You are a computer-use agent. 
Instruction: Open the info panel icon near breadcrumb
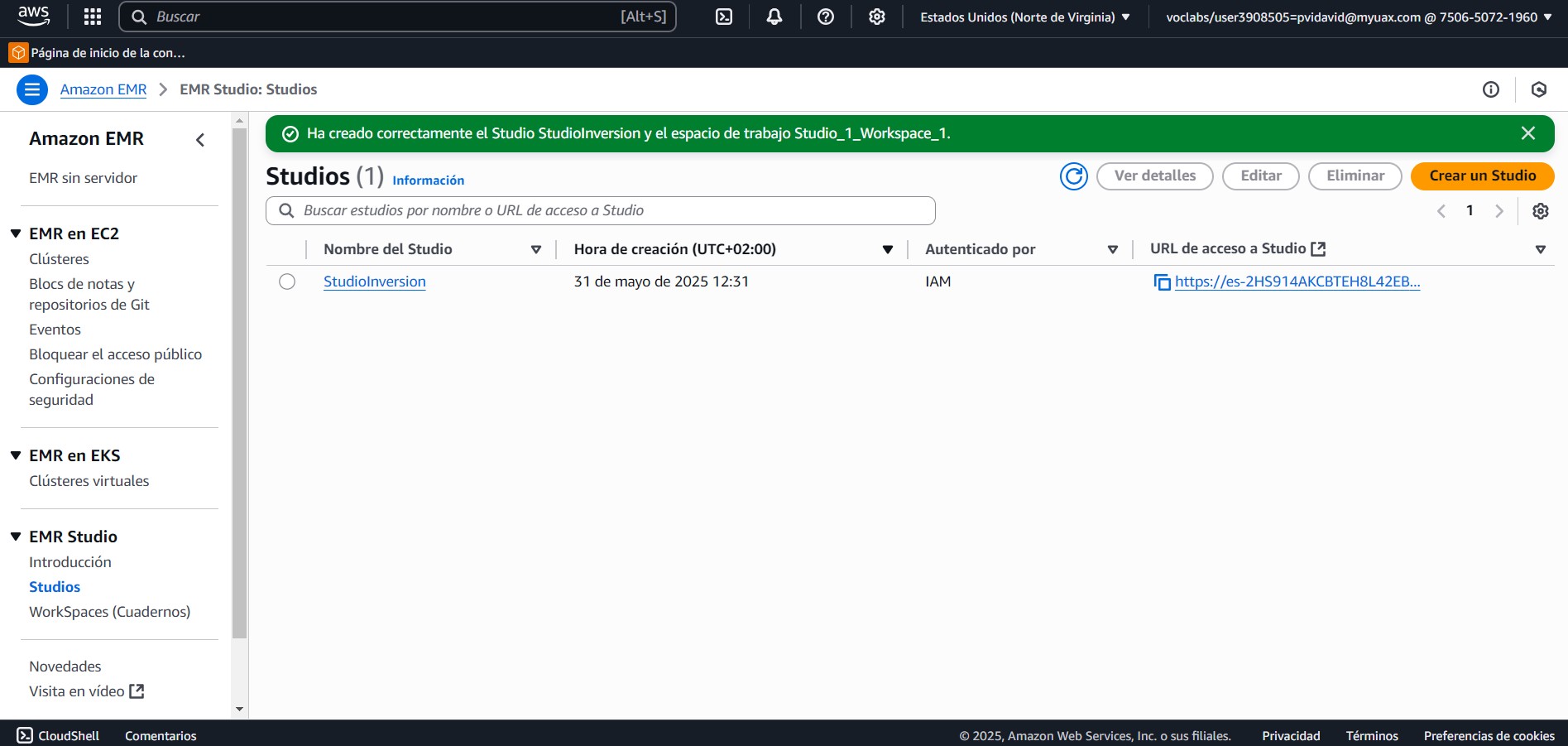tap(1491, 89)
